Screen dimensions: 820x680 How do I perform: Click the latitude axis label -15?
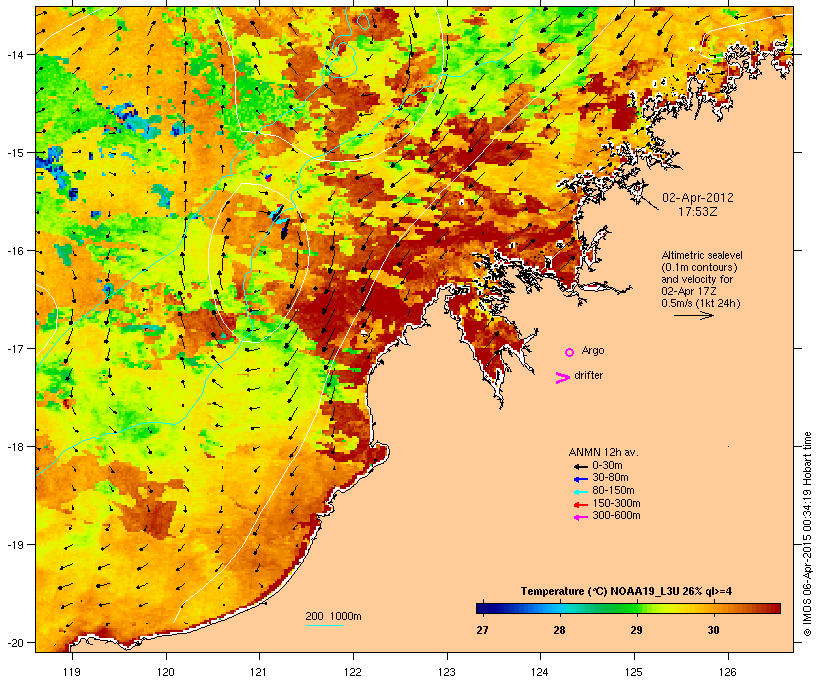coord(14,153)
